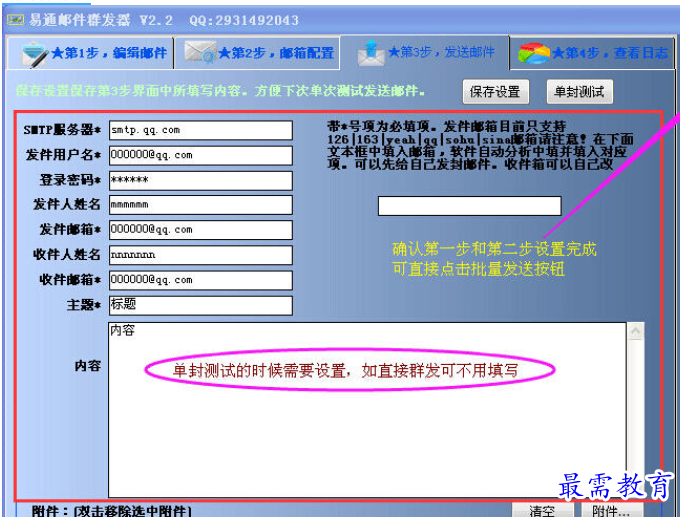Open the step 1 编辑邮件 tab
This screenshot has width=680, height=517.
point(91,53)
